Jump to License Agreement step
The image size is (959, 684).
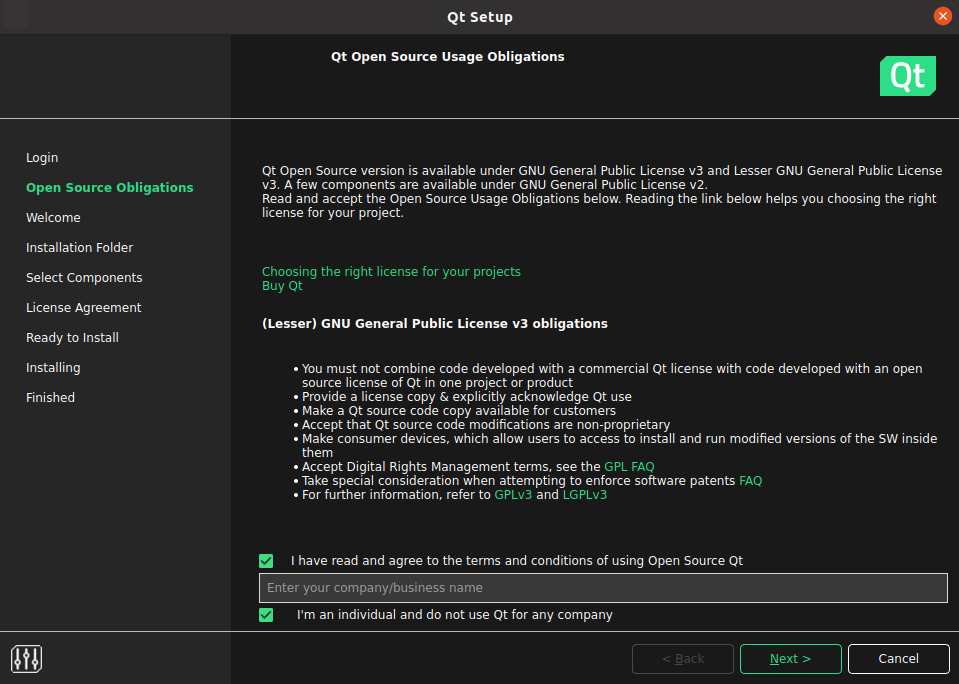[83, 308]
